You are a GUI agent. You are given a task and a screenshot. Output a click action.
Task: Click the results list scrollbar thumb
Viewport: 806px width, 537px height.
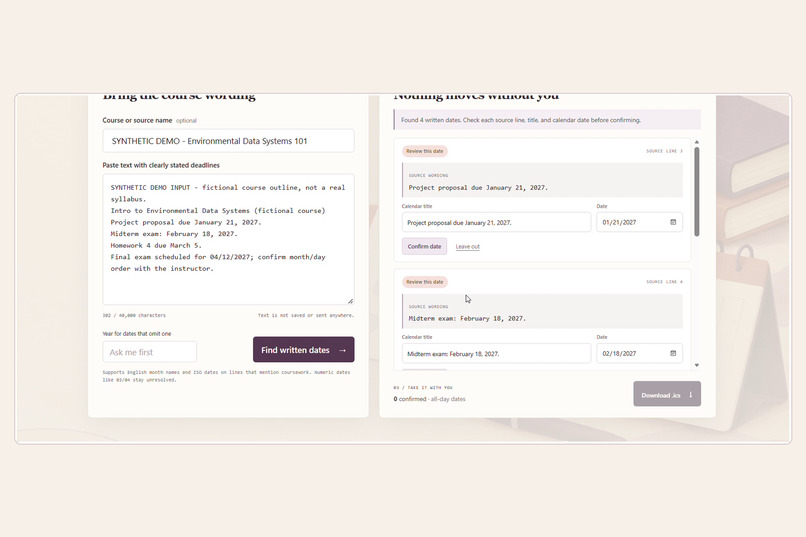697,191
